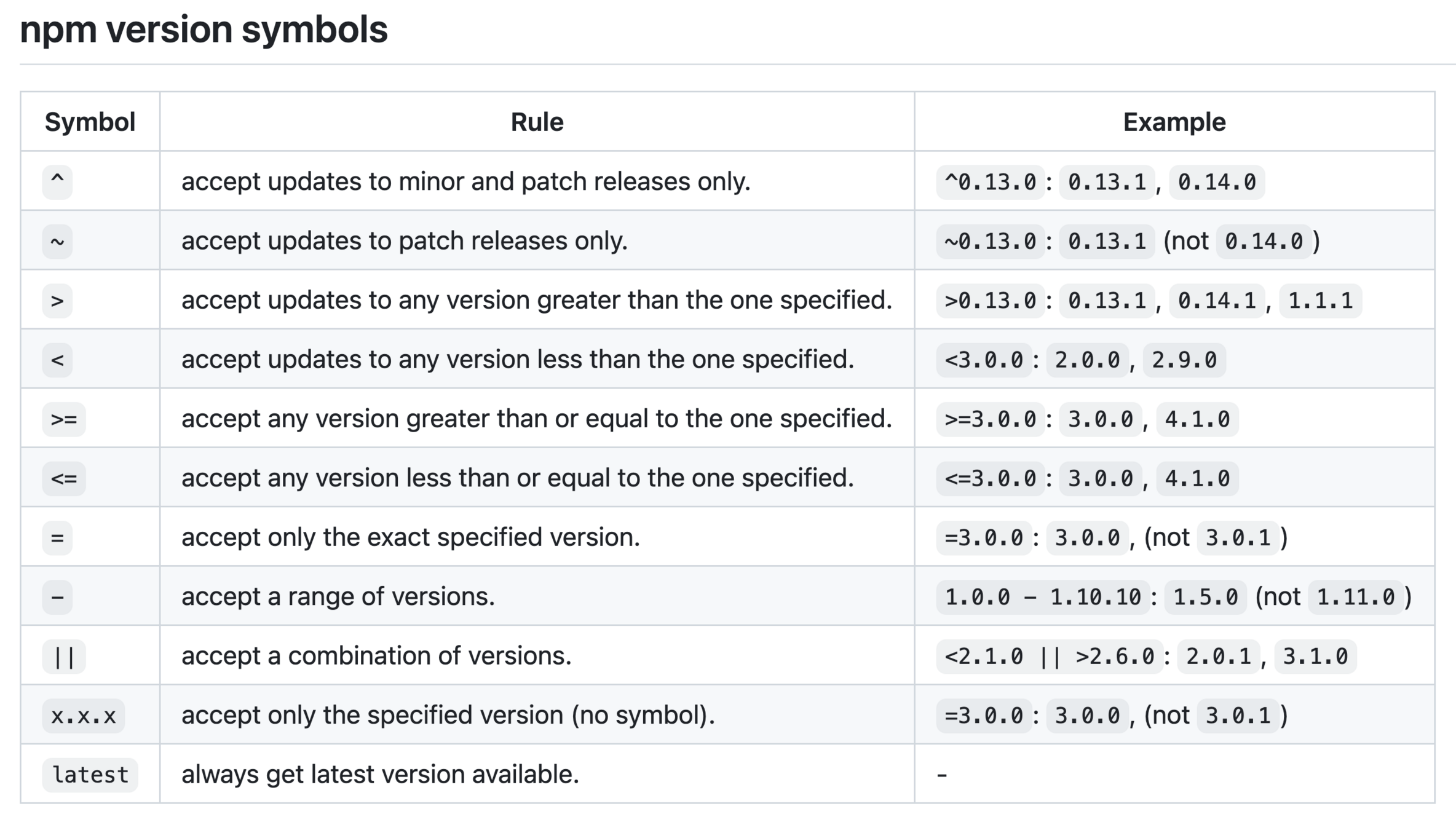1456x830 pixels.
Task: Select the >= symbol code badge
Action: [64, 419]
